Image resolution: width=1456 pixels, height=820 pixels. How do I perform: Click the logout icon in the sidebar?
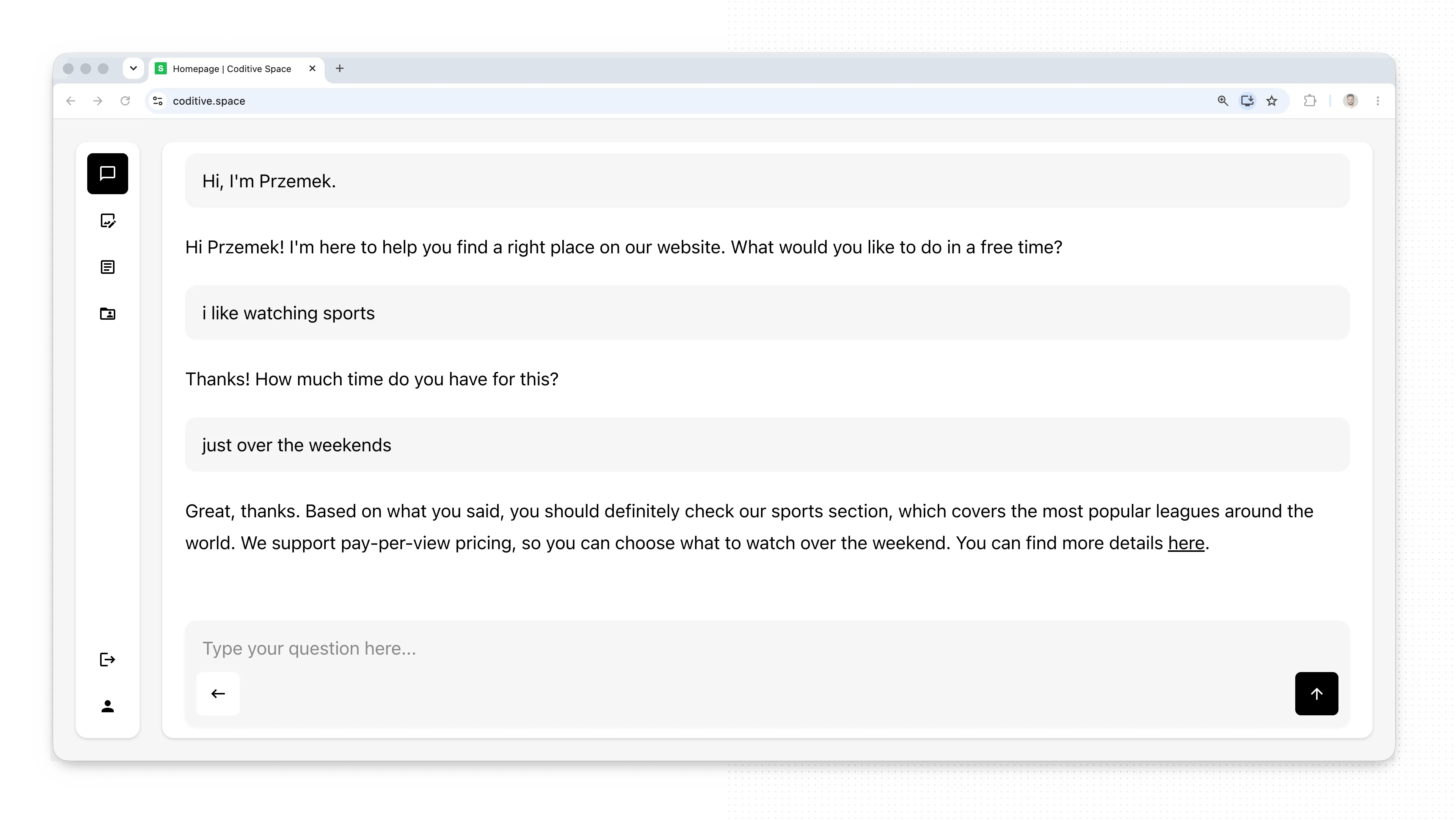pyautogui.click(x=107, y=660)
